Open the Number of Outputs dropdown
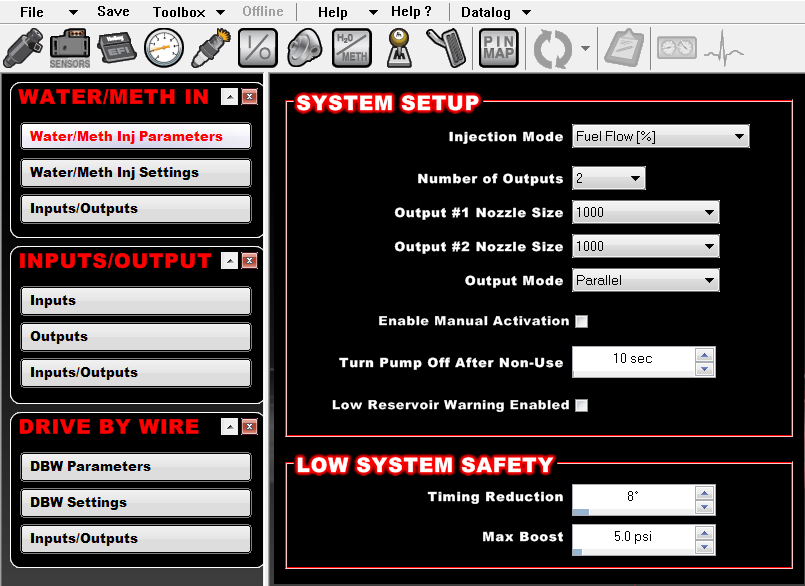The width and height of the screenshot is (805, 586). coord(609,178)
